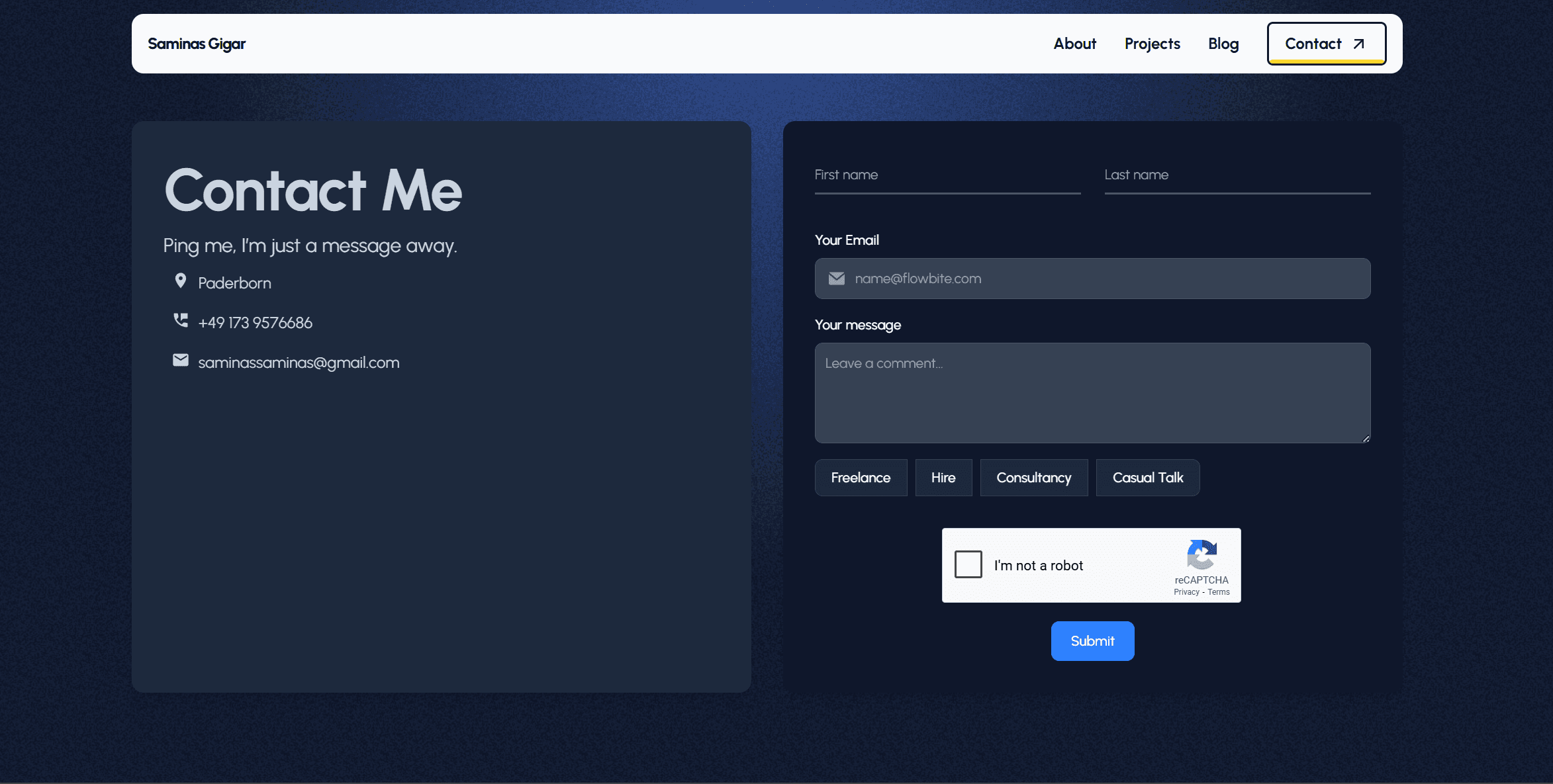Click the location pin icon beside Paderborn
Image resolution: width=1553 pixels, height=784 pixels.
pyautogui.click(x=180, y=281)
